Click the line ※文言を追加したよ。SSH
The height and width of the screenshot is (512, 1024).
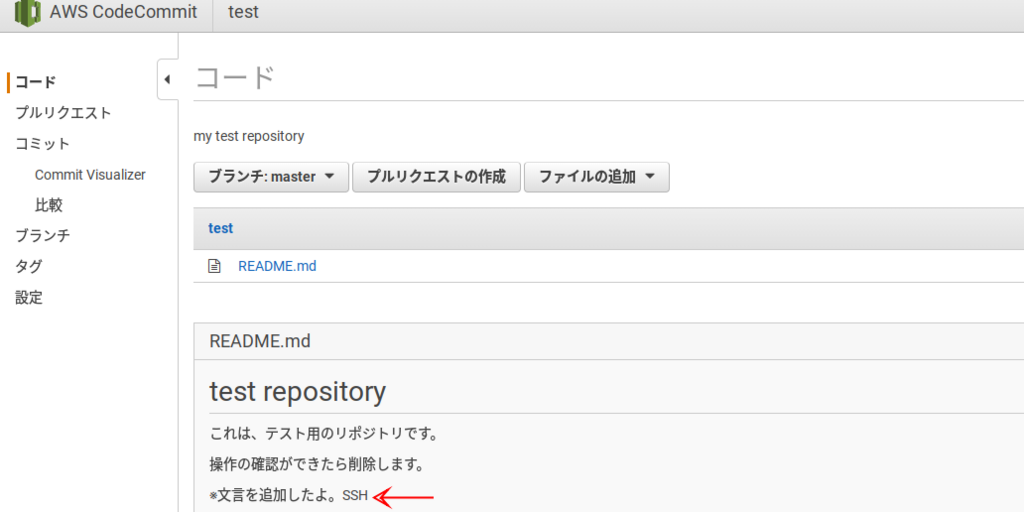(x=289, y=496)
